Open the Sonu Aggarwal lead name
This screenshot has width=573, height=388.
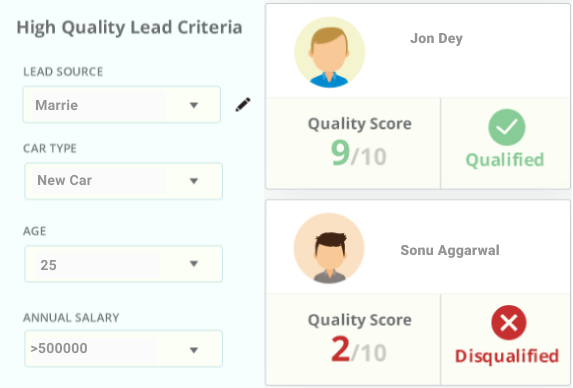(450, 250)
